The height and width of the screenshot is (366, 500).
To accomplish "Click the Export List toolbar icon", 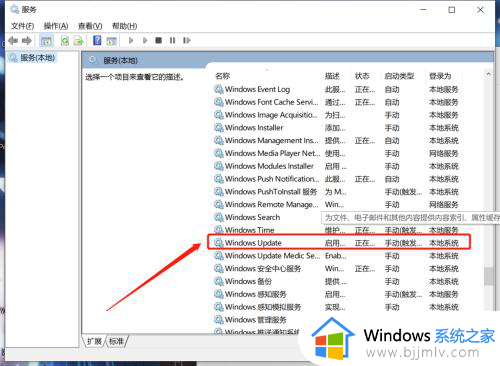I will click(79, 41).
